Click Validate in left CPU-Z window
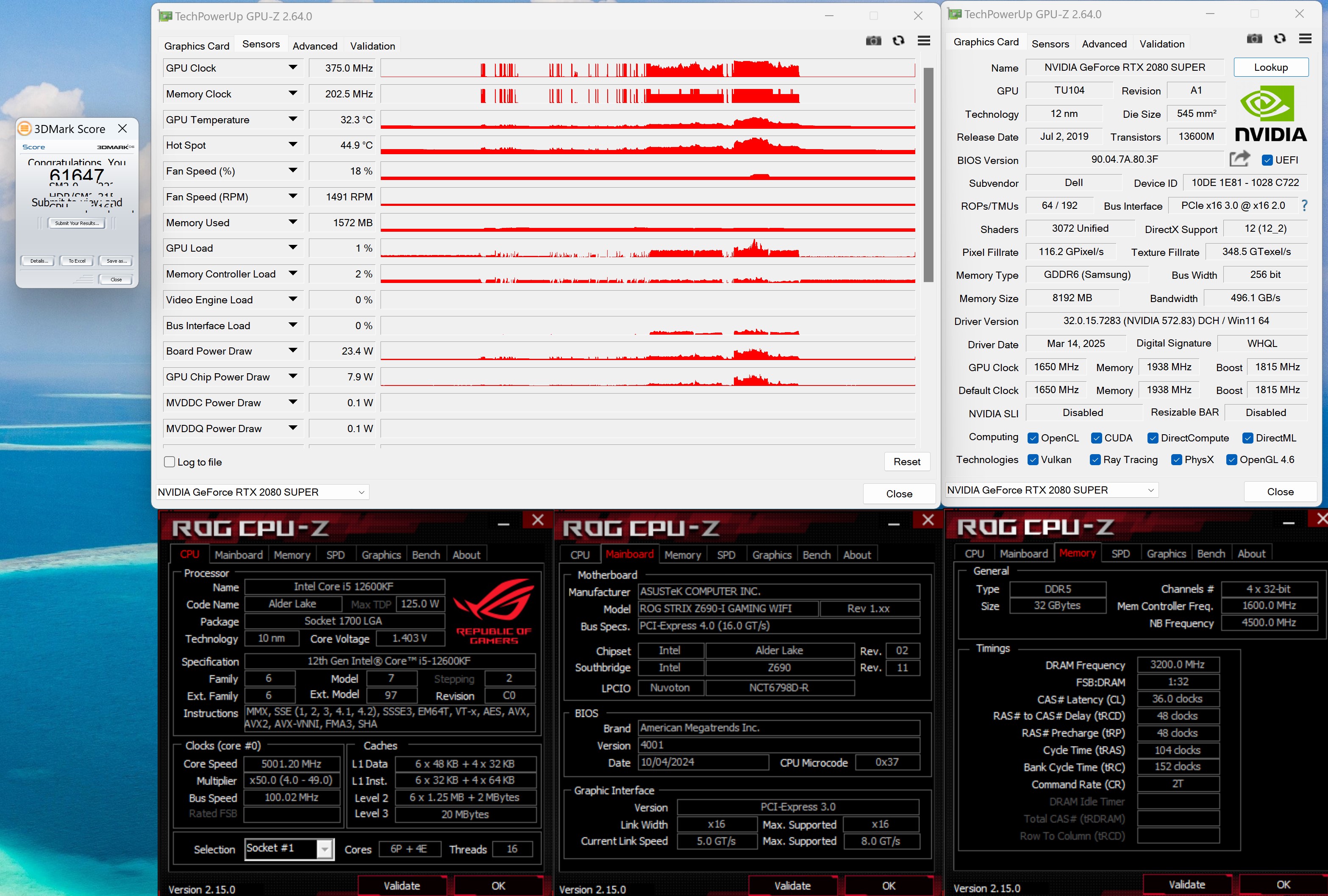Screen dimensions: 1328x896 pyautogui.click(x=402, y=885)
